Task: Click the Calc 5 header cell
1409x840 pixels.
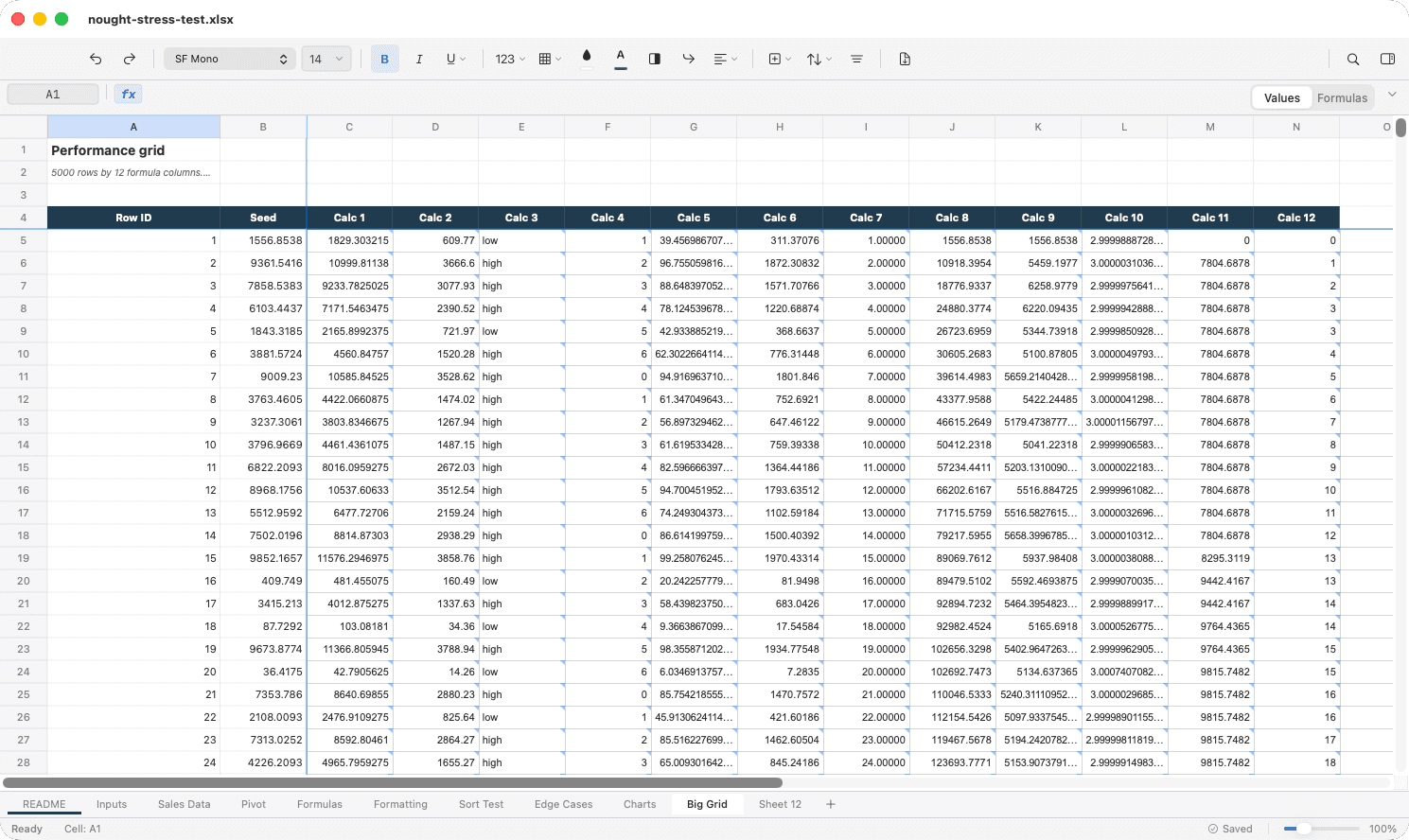Action: click(x=694, y=218)
